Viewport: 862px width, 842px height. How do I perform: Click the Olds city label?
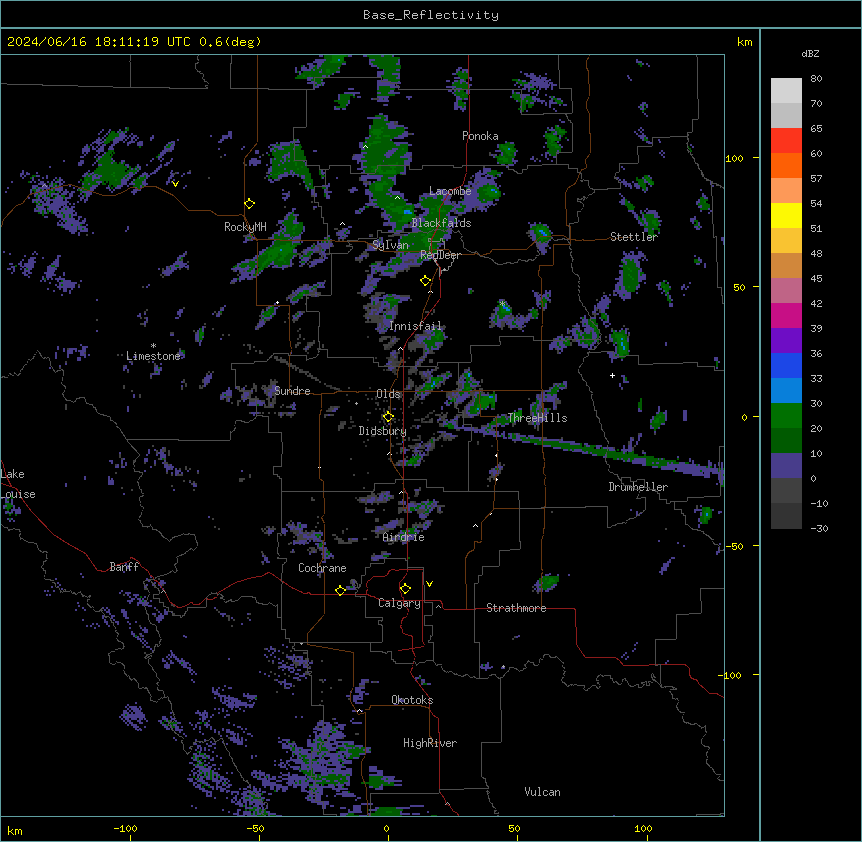pyautogui.click(x=388, y=394)
